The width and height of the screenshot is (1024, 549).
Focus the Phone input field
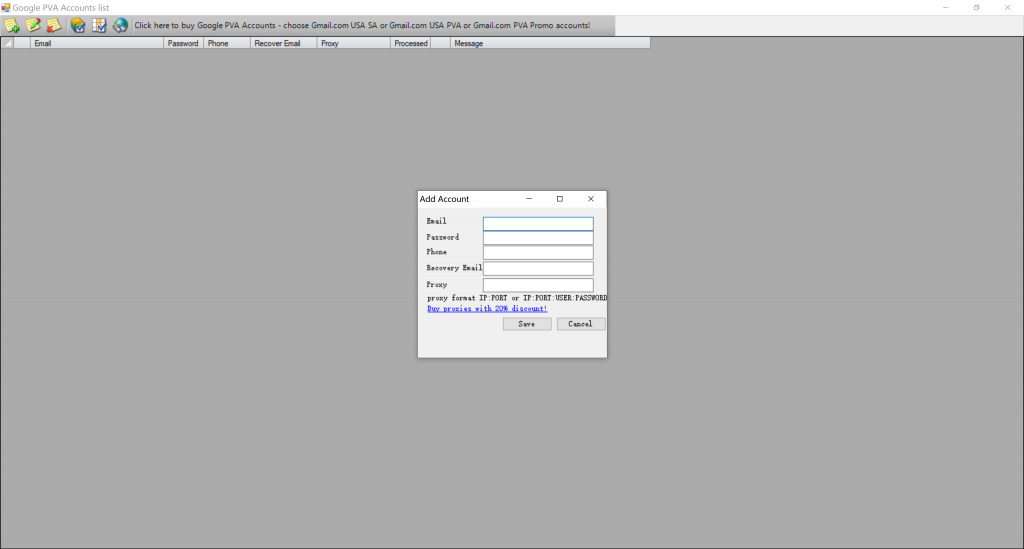(x=538, y=253)
